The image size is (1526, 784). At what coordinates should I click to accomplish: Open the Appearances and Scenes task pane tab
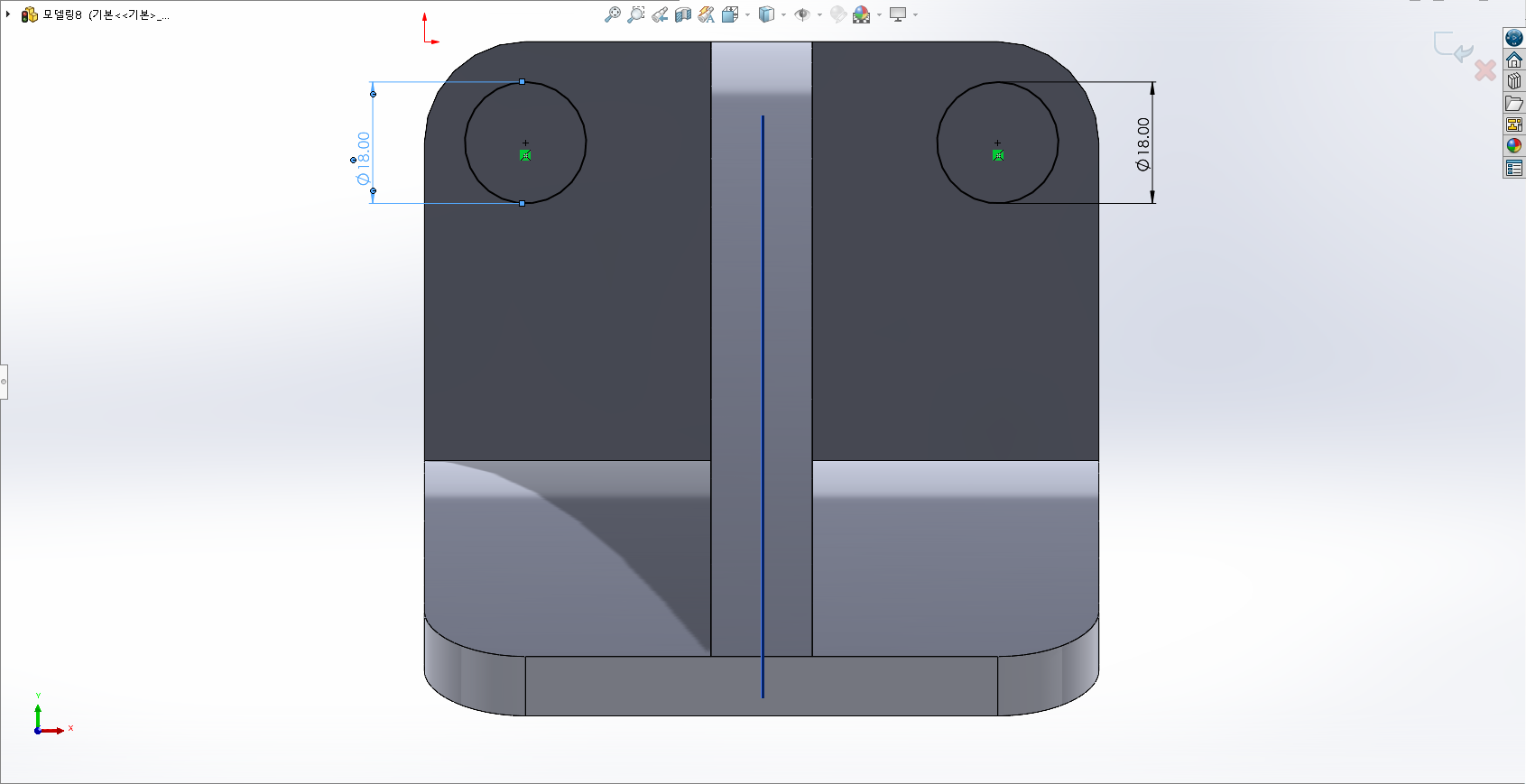(x=1514, y=146)
